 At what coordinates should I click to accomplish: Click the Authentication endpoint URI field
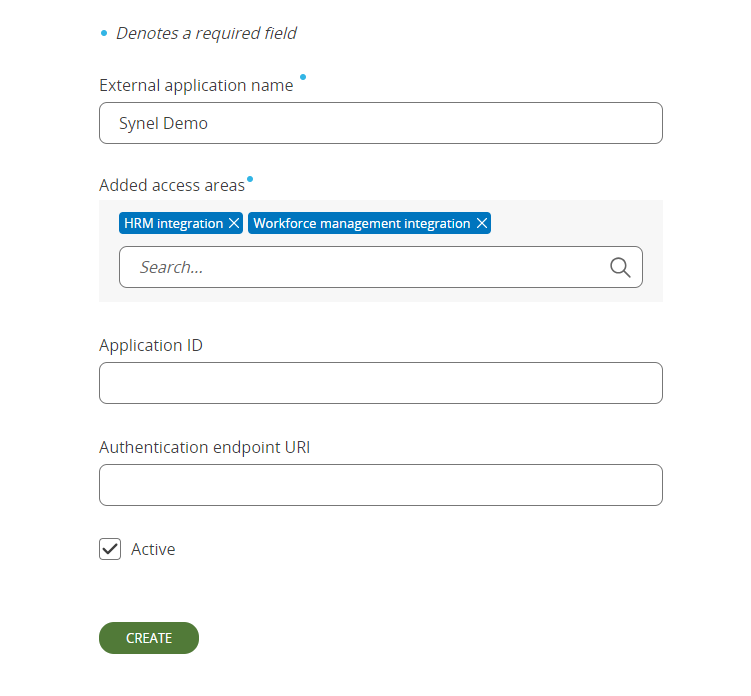[x=381, y=485]
